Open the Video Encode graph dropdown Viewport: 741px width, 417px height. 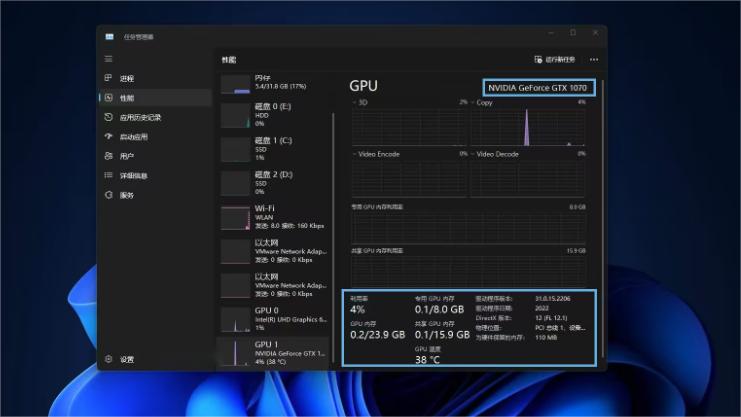tap(376, 154)
